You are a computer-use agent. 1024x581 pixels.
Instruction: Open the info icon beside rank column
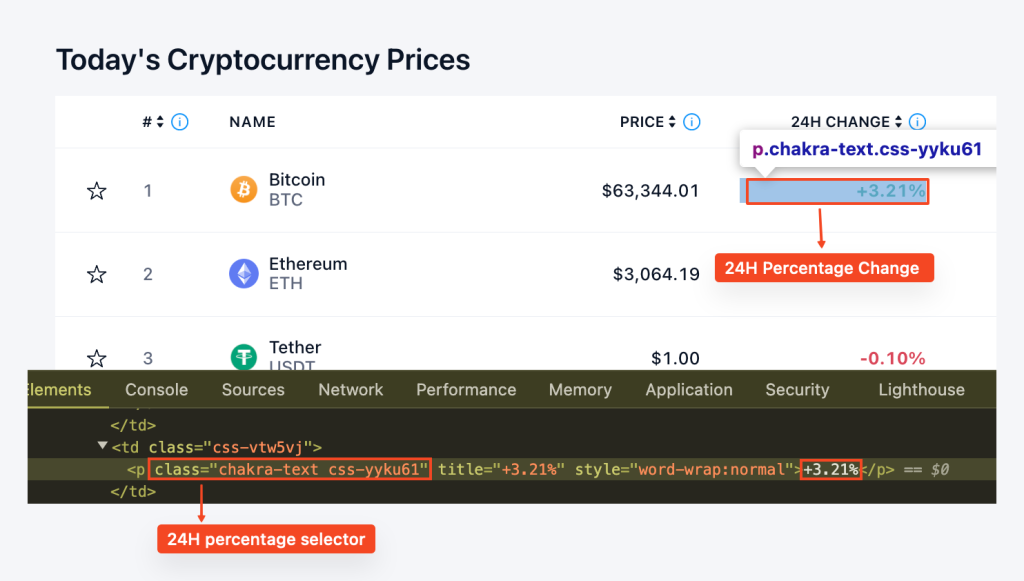pyautogui.click(x=180, y=122)
